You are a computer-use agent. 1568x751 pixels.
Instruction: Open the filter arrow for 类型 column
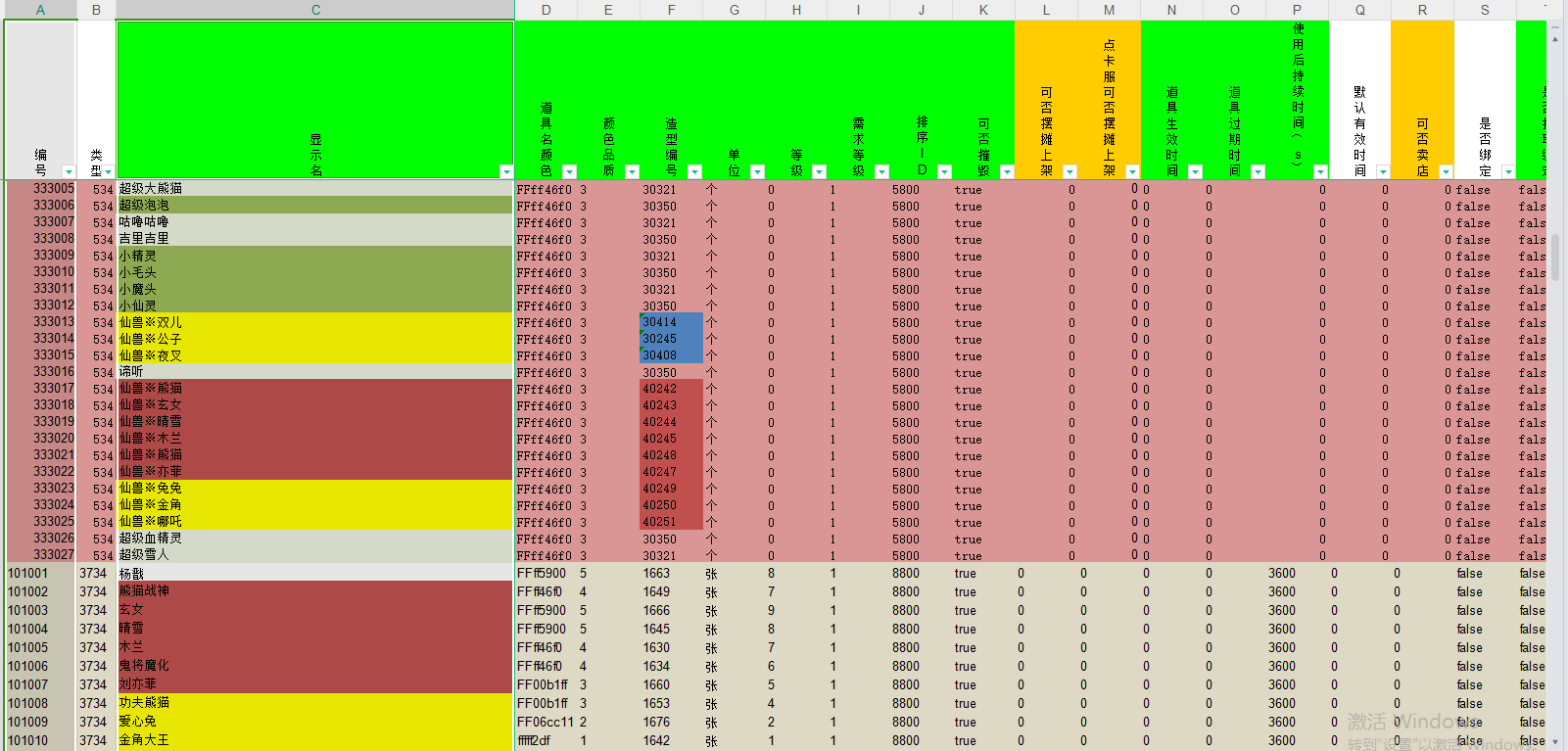pos(108,171)
